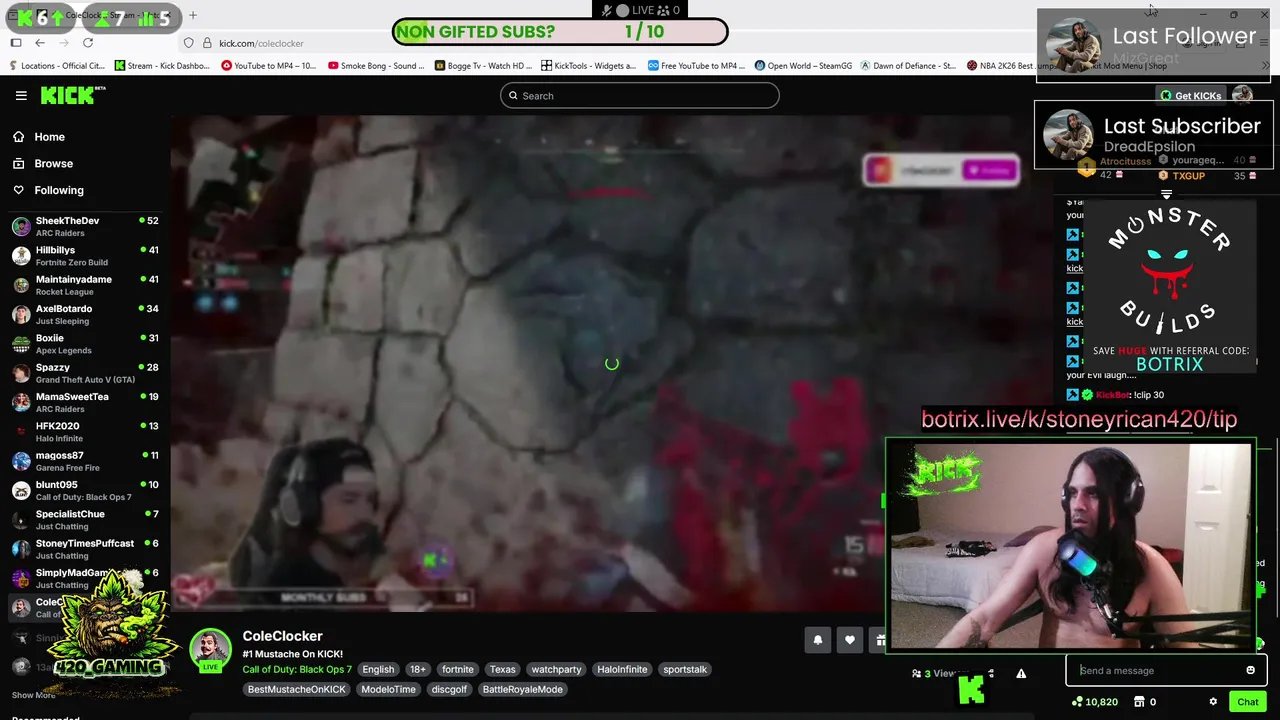Click the browser back arrow

coord(40,43)
